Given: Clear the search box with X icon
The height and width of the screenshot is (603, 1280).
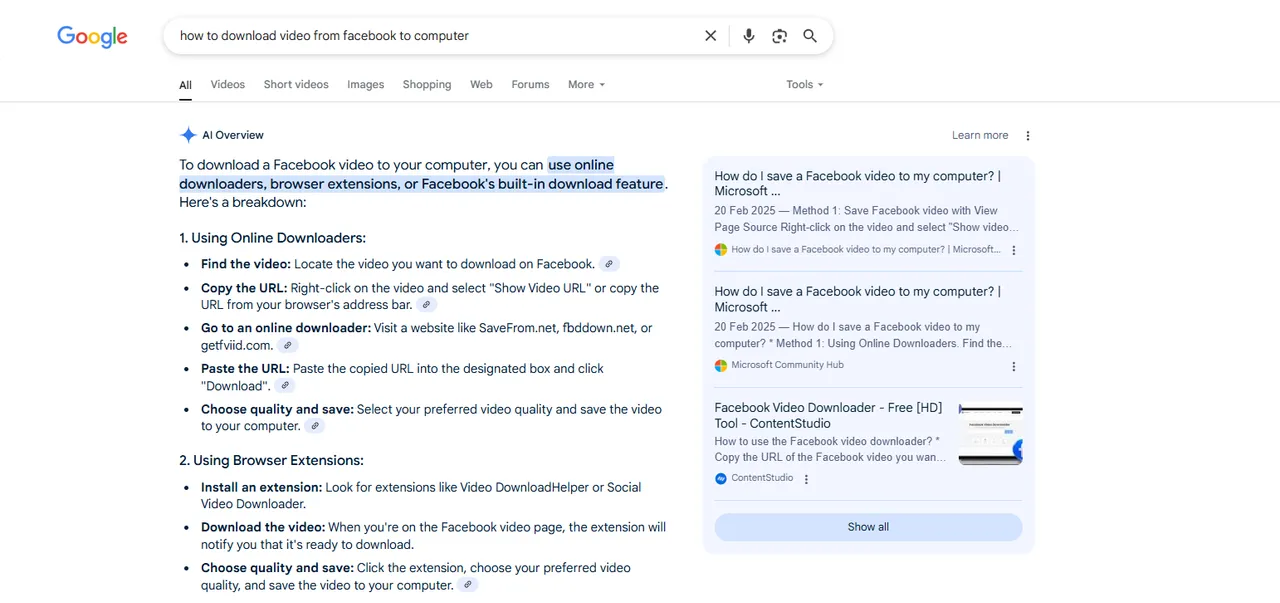Looking at the screenshot, I should (x=711, y=36).
